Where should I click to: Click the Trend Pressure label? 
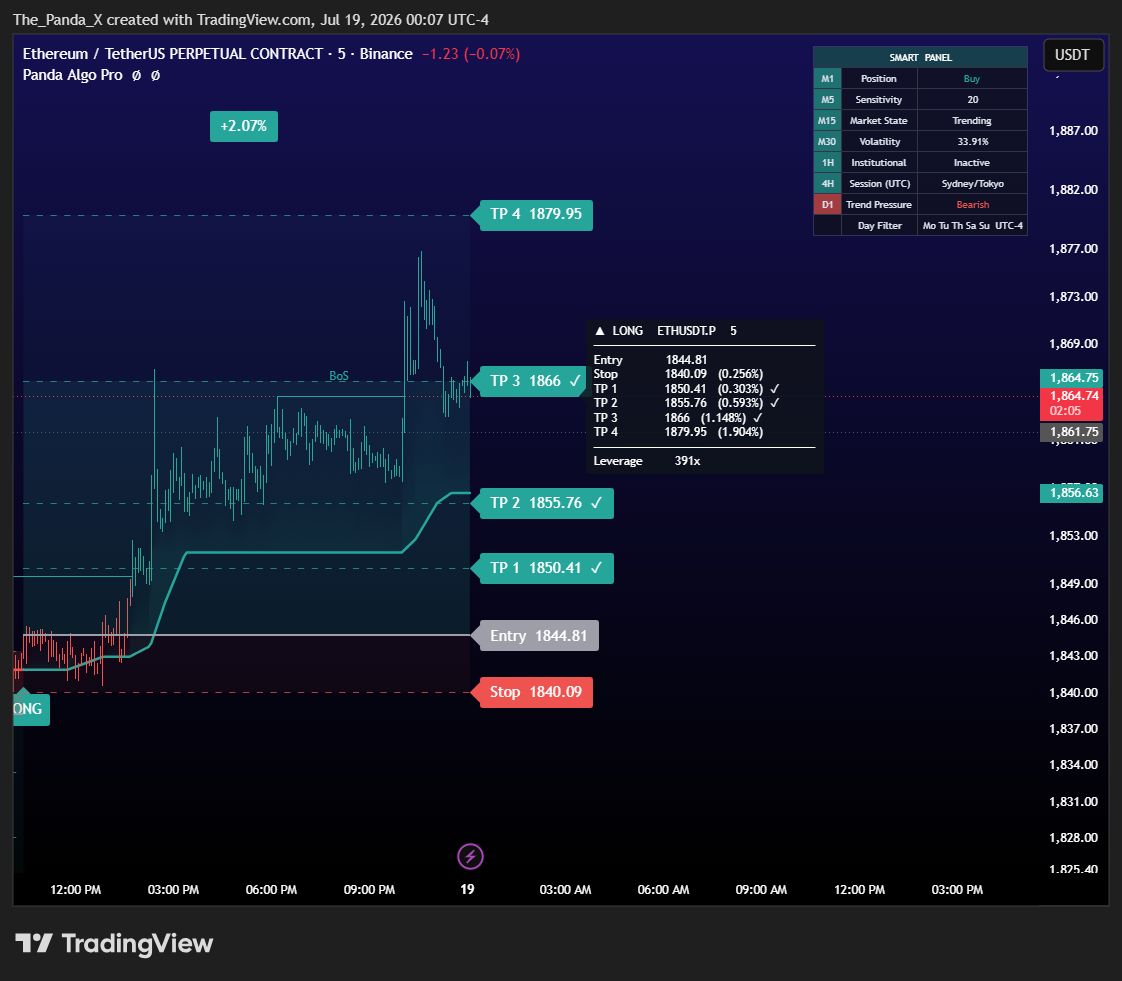click(x=879, y=205)
